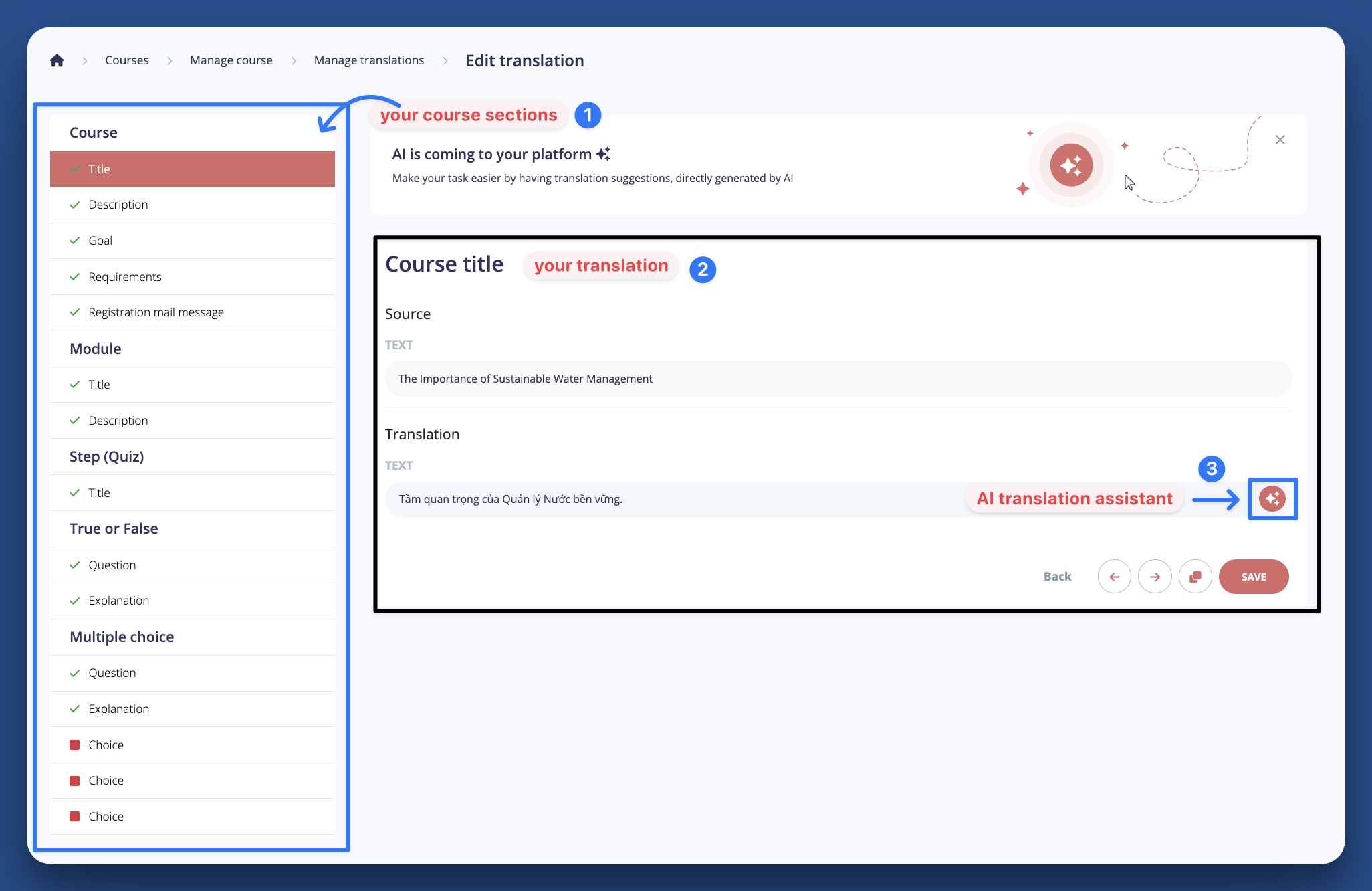
Task: Click the SAVE button
Action: 1253,577
